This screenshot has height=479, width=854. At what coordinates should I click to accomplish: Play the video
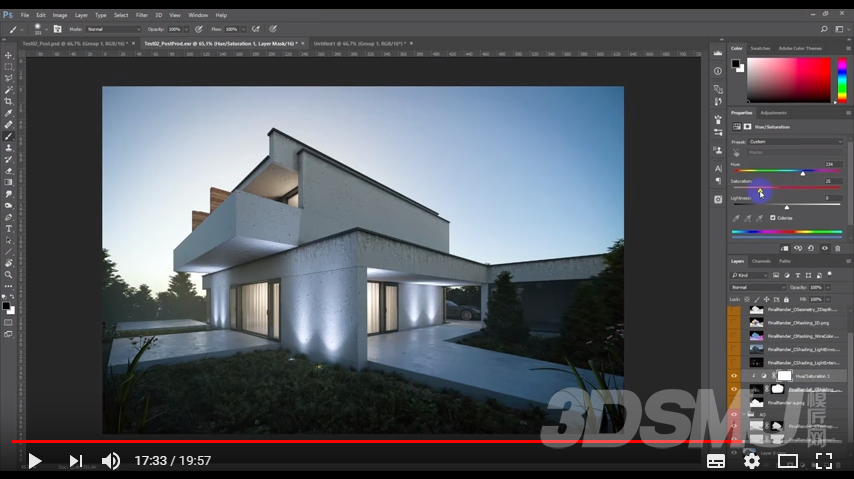[x=34, y=461]
